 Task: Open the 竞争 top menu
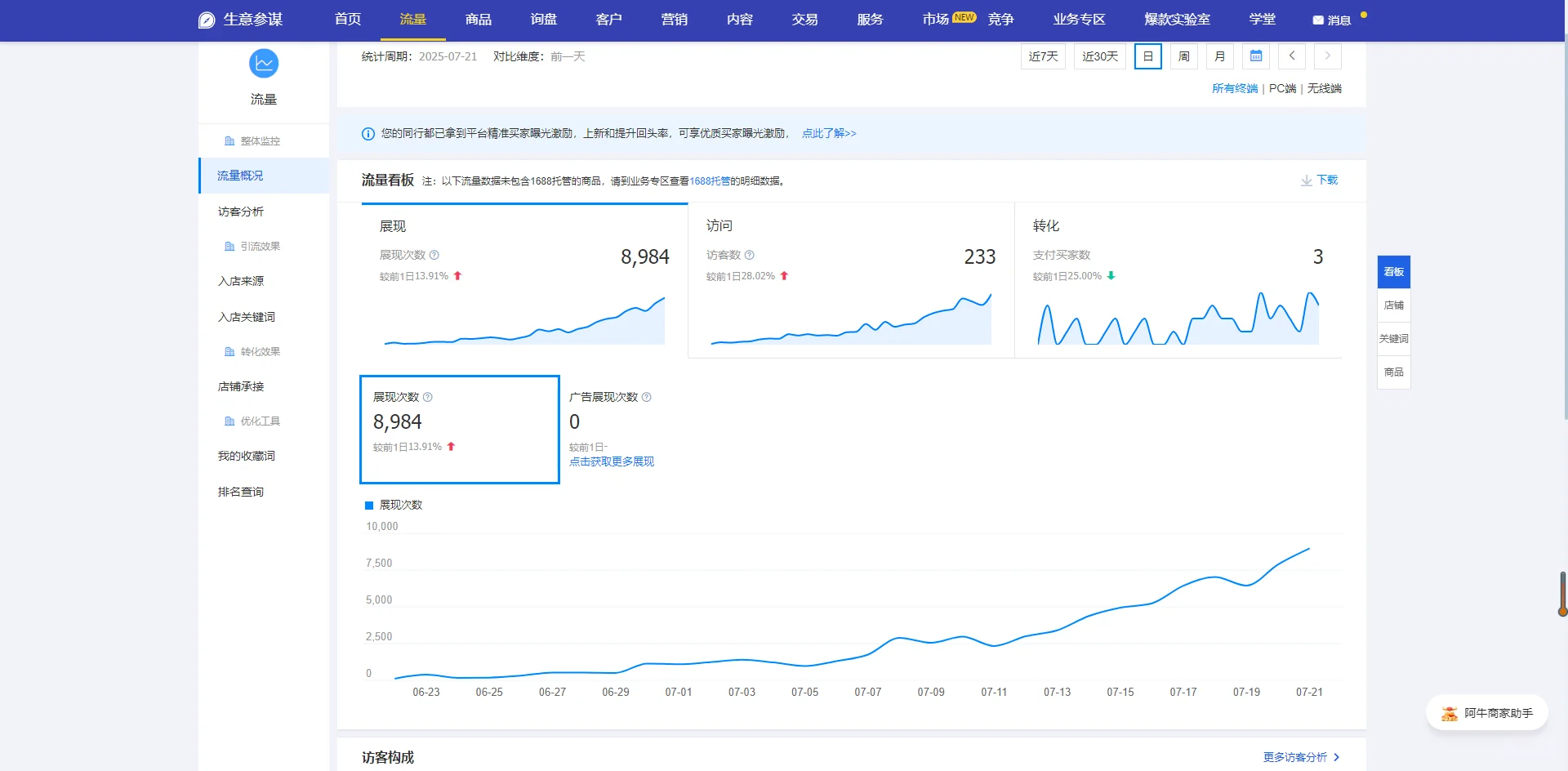pyautogui.click(x=1001, y=20)
